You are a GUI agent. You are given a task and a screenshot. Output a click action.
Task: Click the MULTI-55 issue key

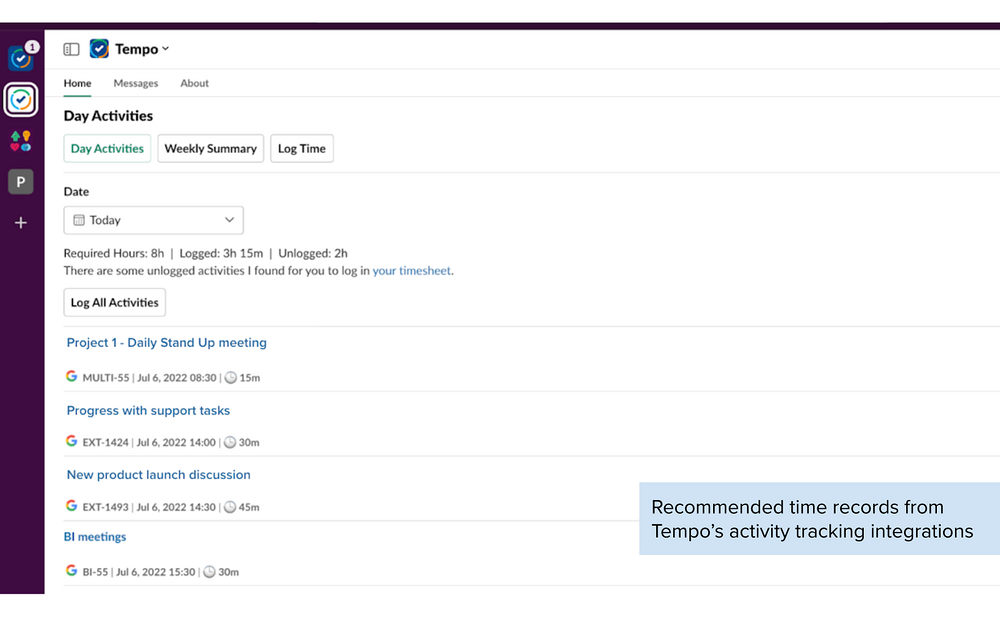[x=106, y=378]
